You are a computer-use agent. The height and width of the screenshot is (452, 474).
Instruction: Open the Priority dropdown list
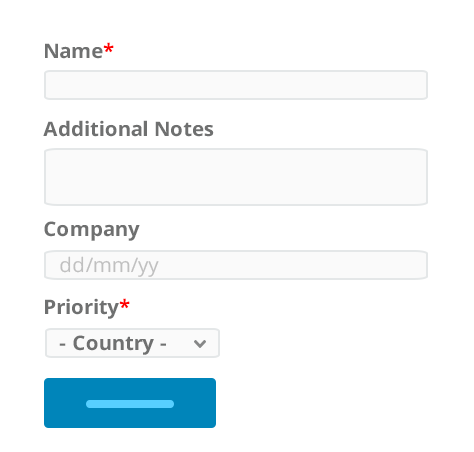(132, 343)
